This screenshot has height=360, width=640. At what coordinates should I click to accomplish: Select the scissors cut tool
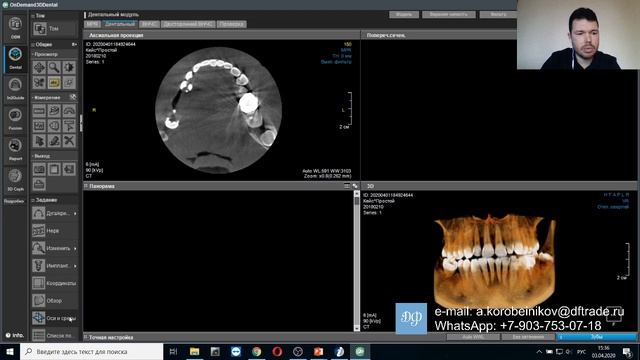coord(69,140)
